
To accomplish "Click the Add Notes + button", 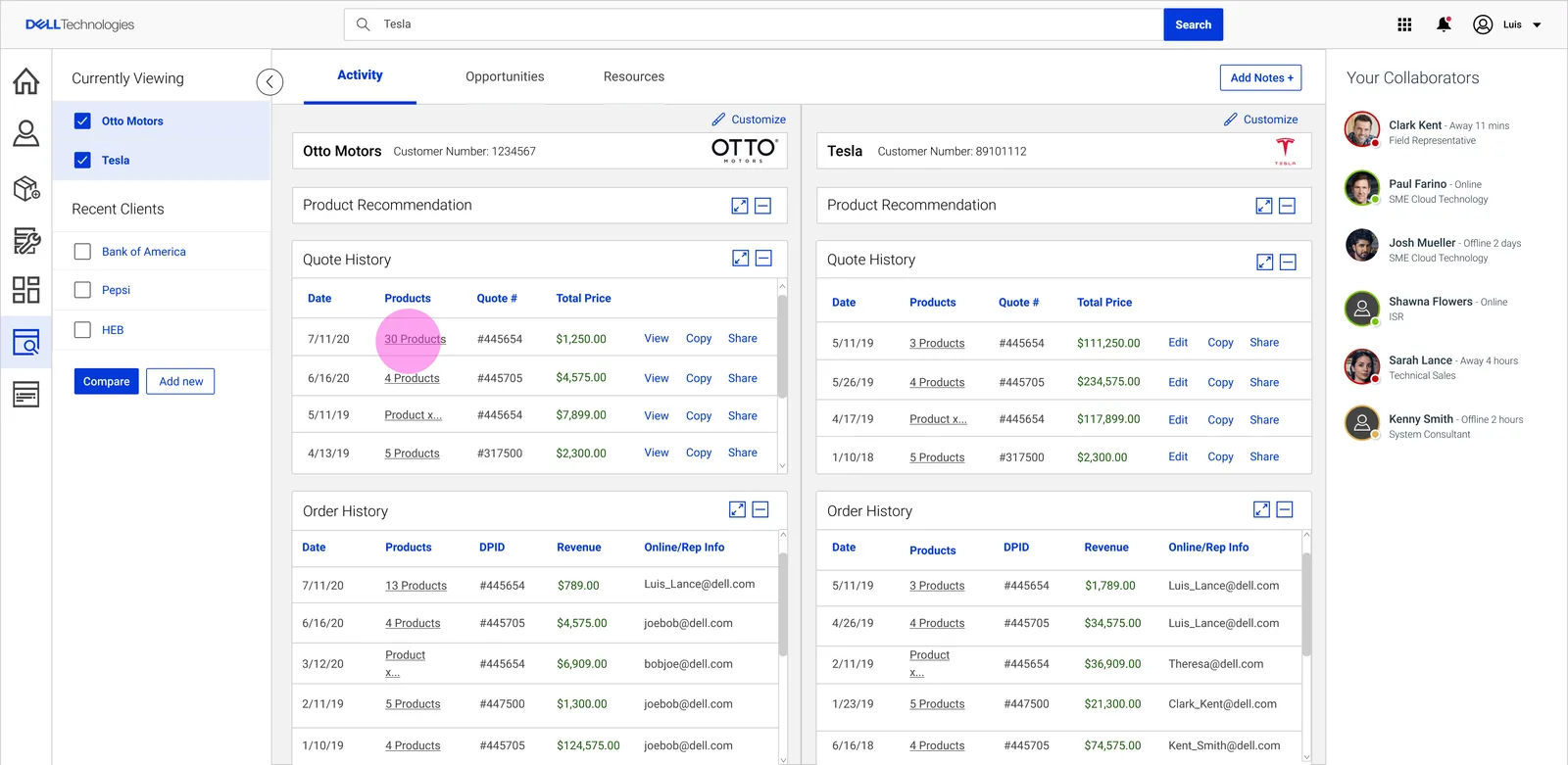I will coord(1261,77).
